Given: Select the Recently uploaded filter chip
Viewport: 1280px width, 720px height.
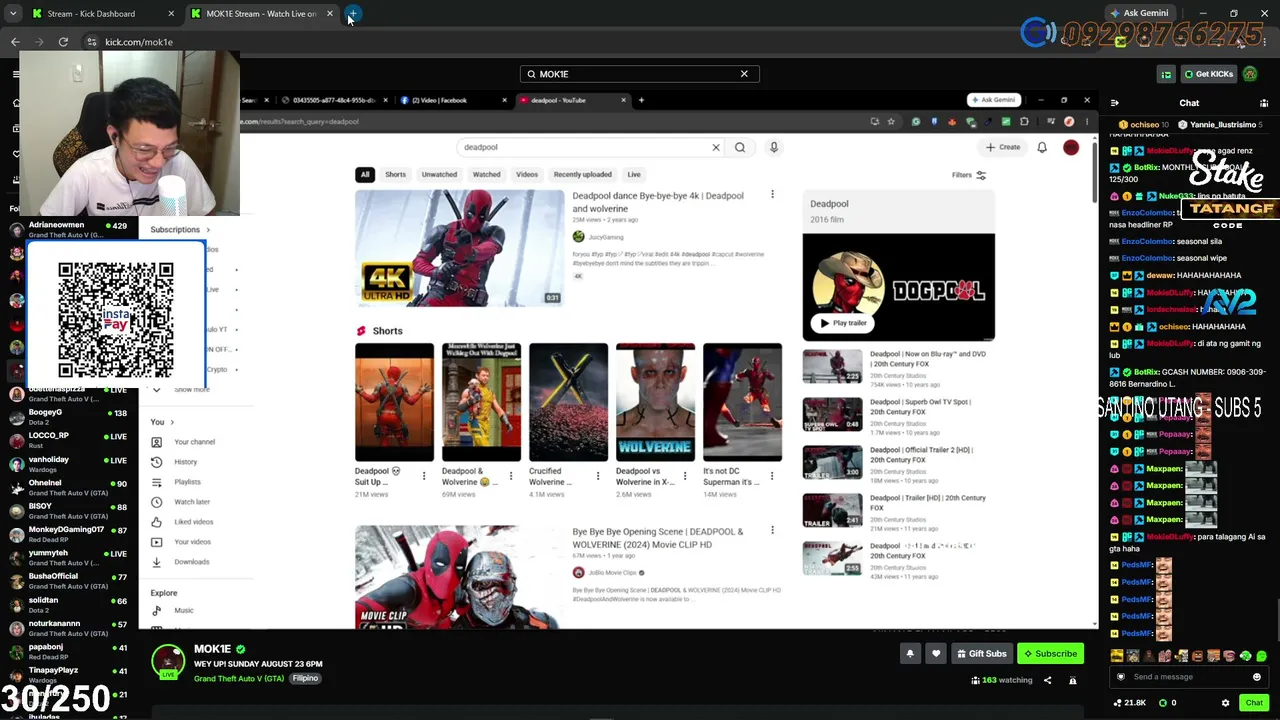Looking at the screenshot, I should [583, 175].
